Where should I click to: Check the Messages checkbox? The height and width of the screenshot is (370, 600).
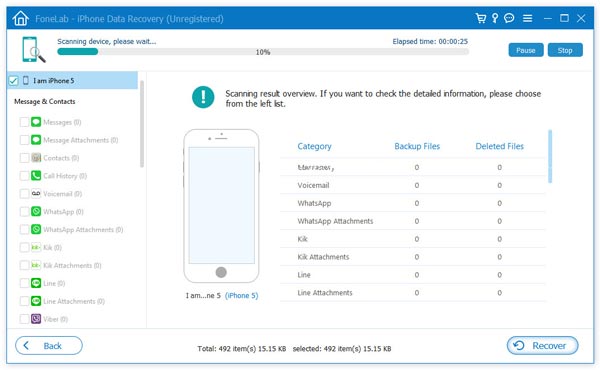click(24, 122)
